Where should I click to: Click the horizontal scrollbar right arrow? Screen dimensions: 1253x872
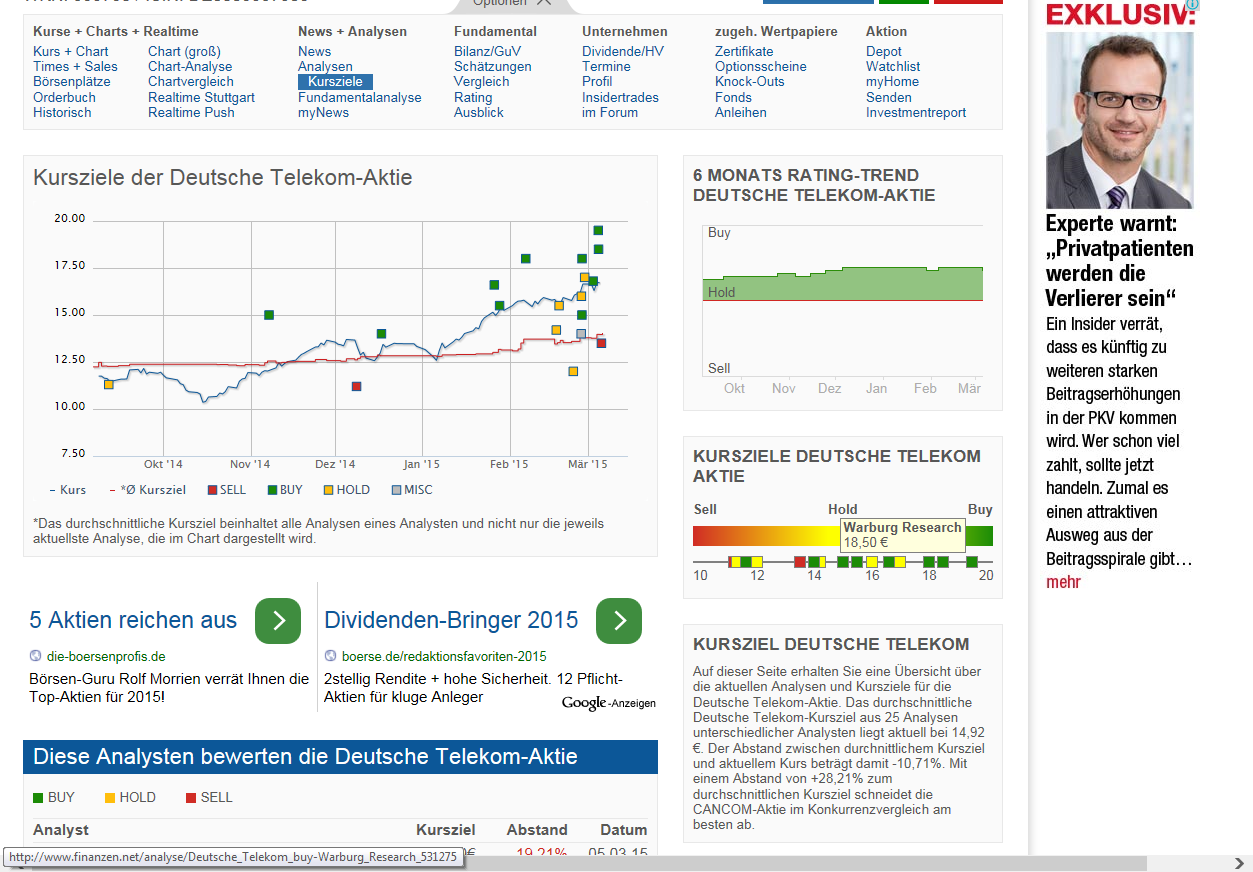(x=1238, y=863)
